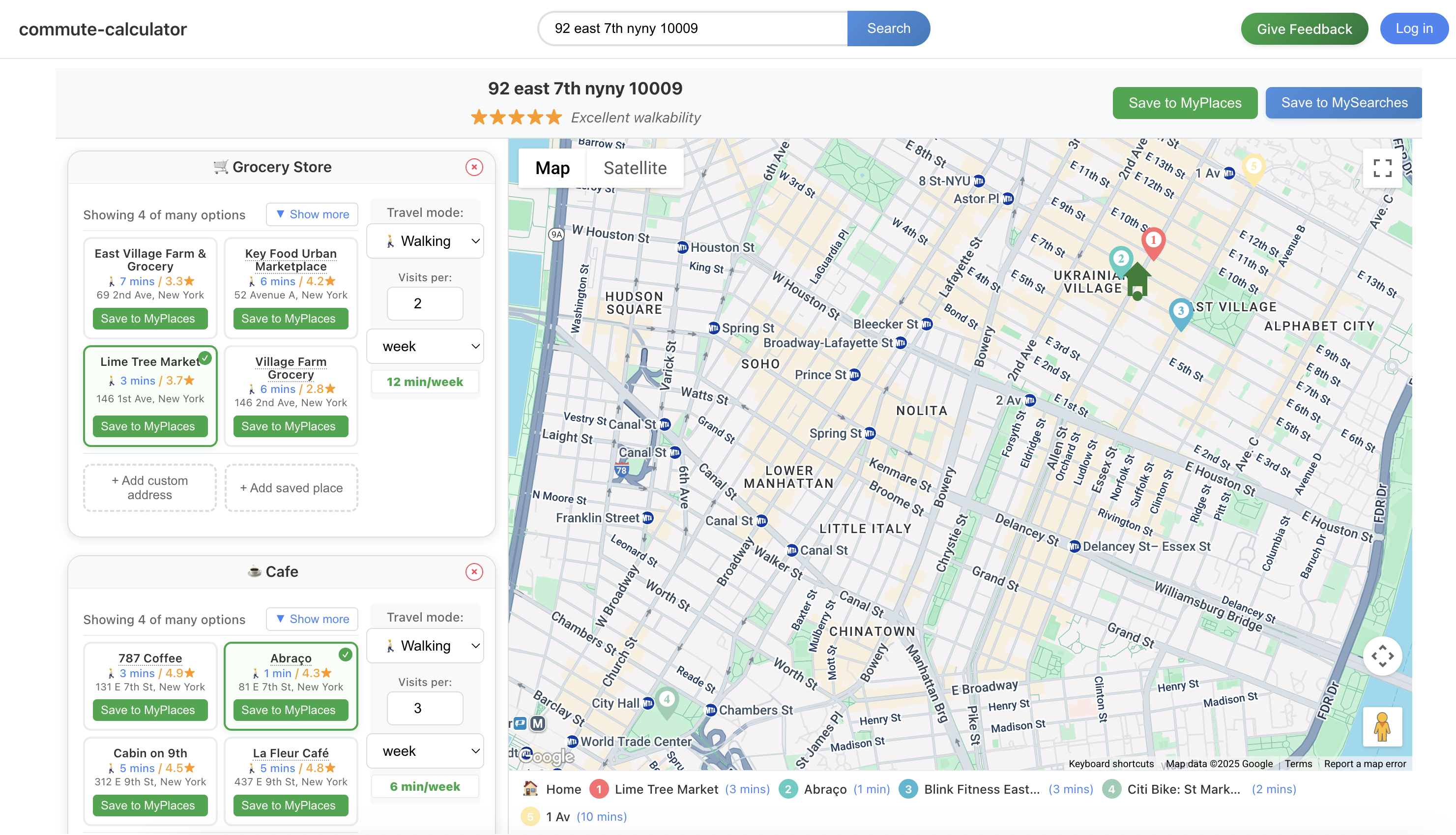
Task: Click Bleecker St subway station icon
Action: 927,324
